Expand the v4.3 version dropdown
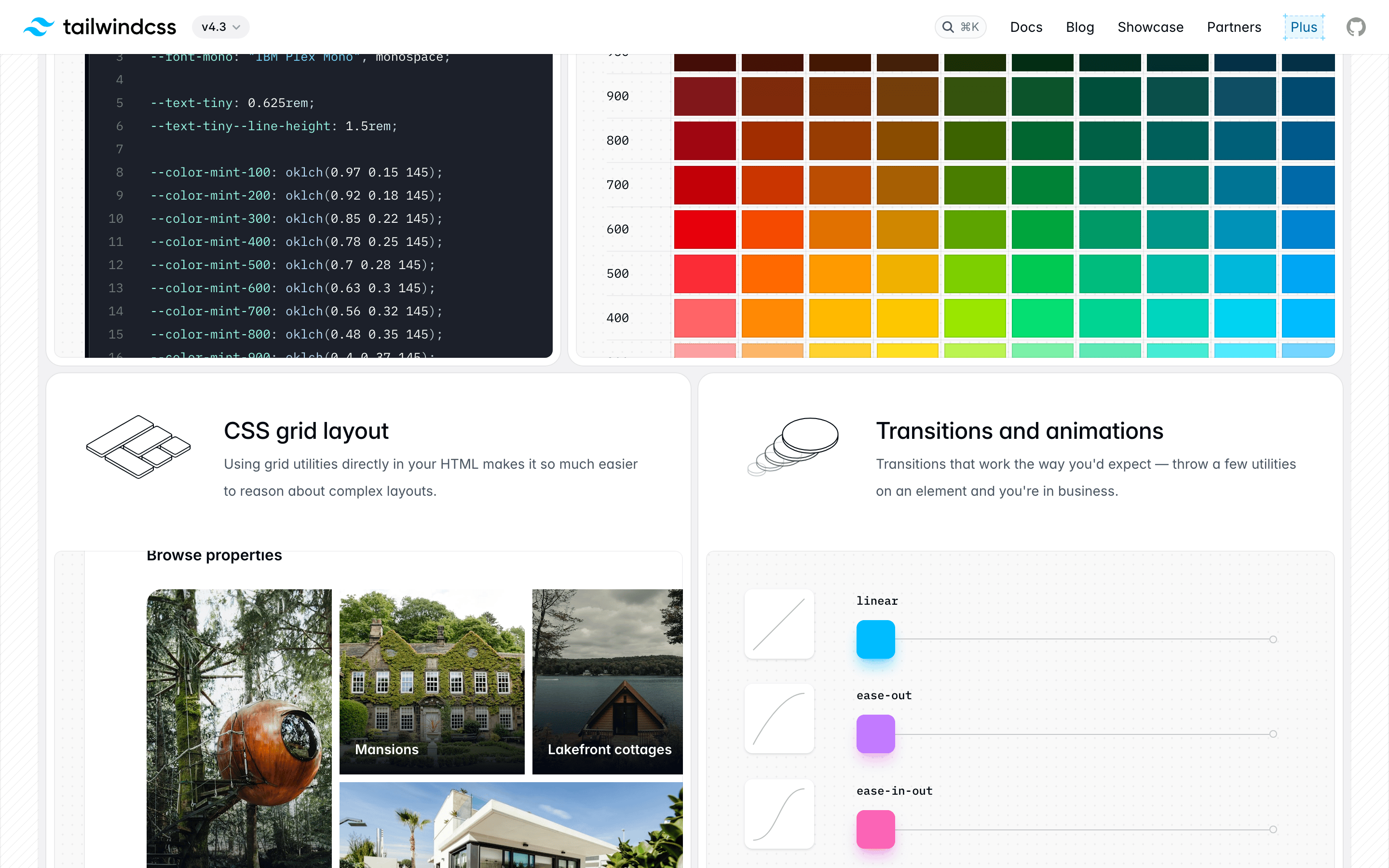 tap(220, 27)
